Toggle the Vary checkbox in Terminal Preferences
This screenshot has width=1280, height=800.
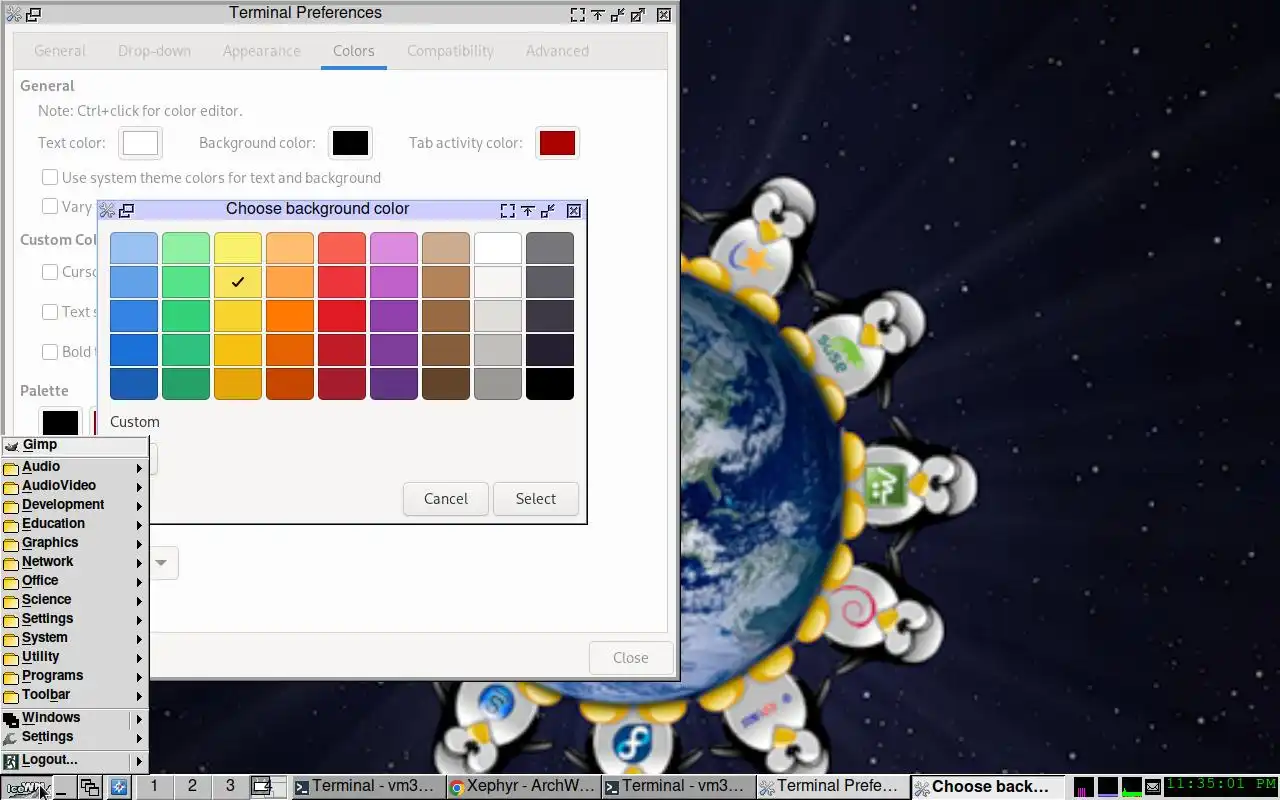[49, 206]
